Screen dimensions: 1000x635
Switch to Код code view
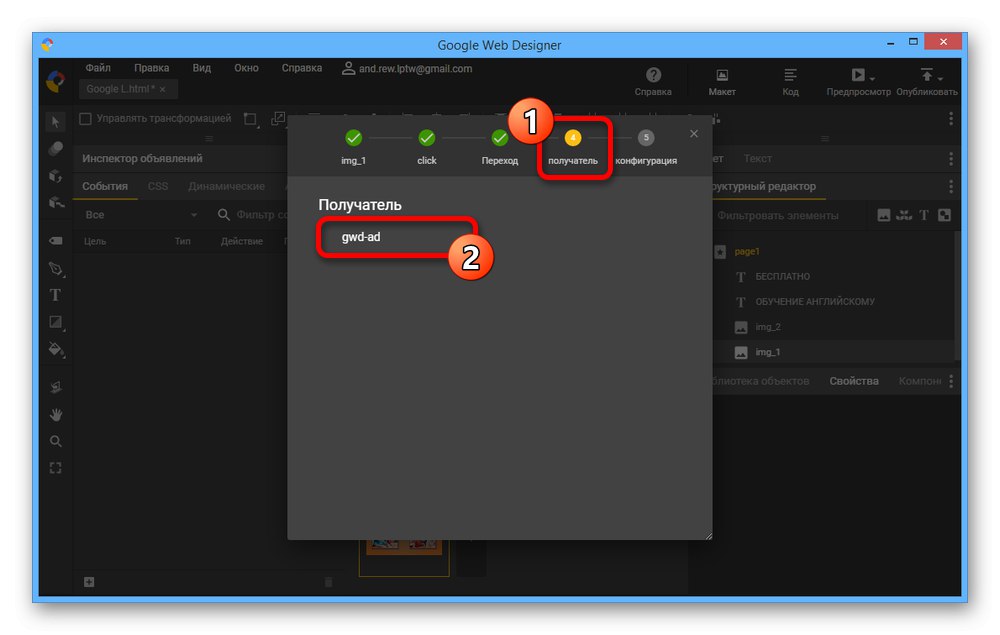tap(790, 82)
